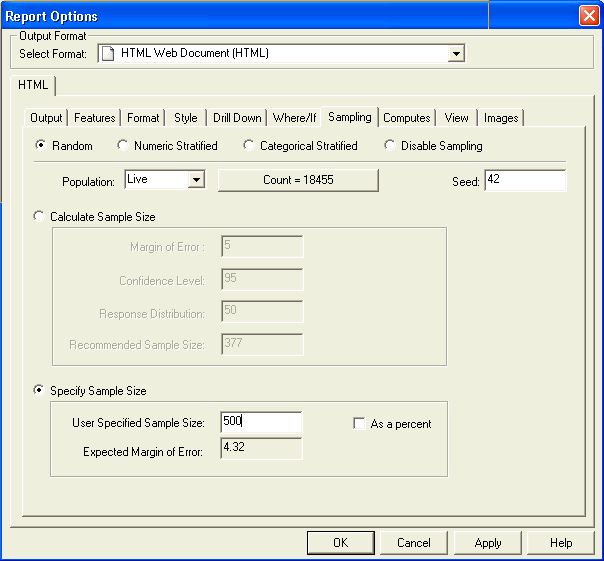This screenshot has width=604, height=561.
Task: Click the Apply button
Action: pyautogui.click(x=488, y=543)
